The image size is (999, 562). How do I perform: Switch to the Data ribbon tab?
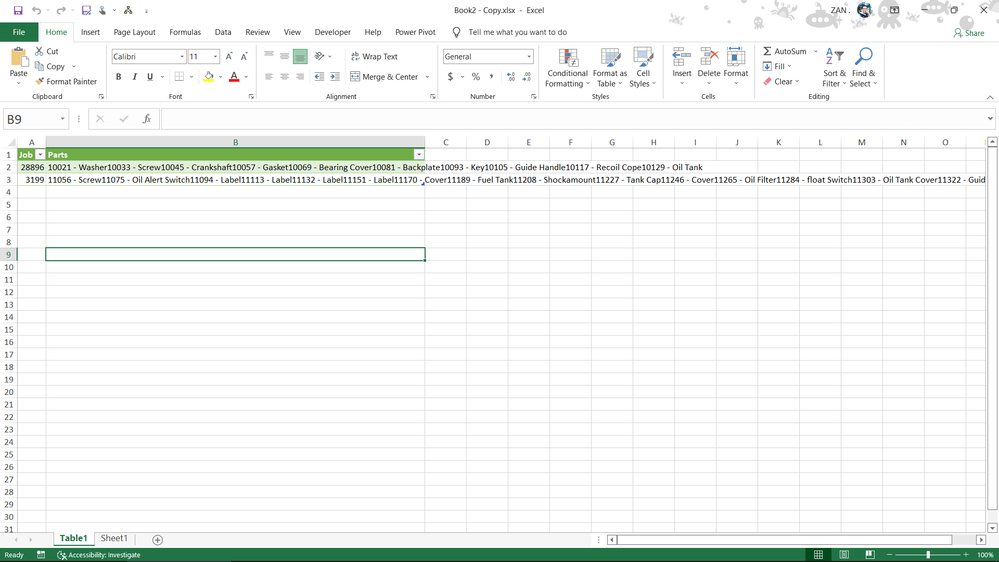pos(223,32)
